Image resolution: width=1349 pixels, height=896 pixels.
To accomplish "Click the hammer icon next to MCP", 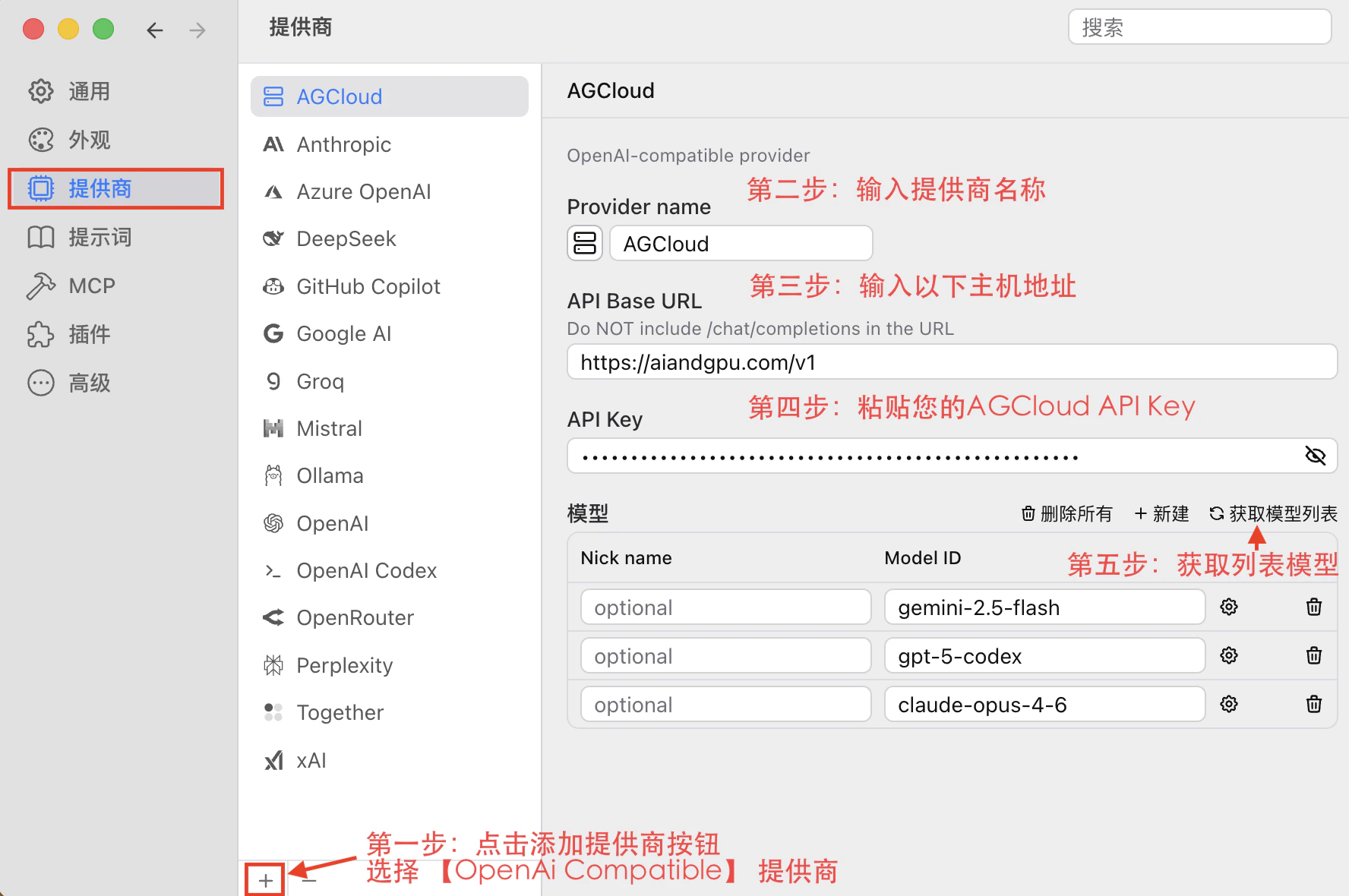I will (41, 286).
